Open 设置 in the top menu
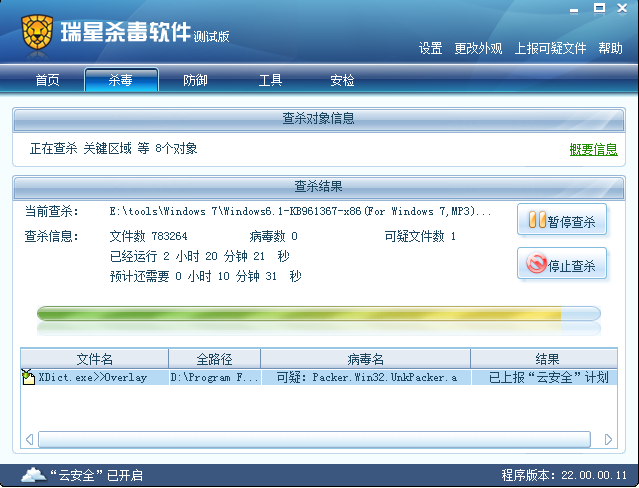Screen dimensions: 639x488 [431, 49]
